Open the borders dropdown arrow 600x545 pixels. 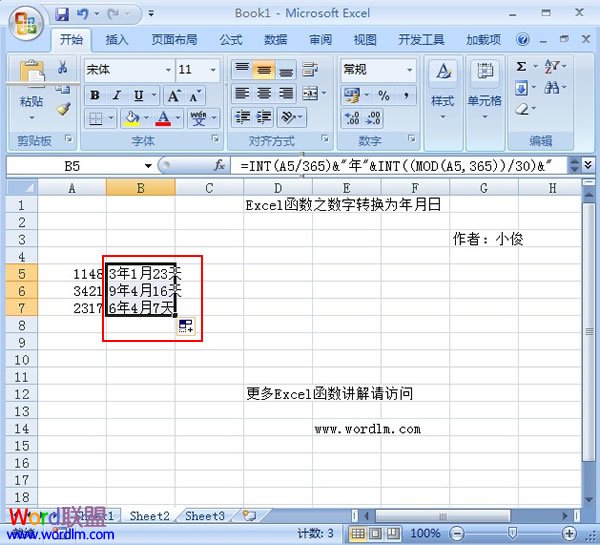point(111,118)
